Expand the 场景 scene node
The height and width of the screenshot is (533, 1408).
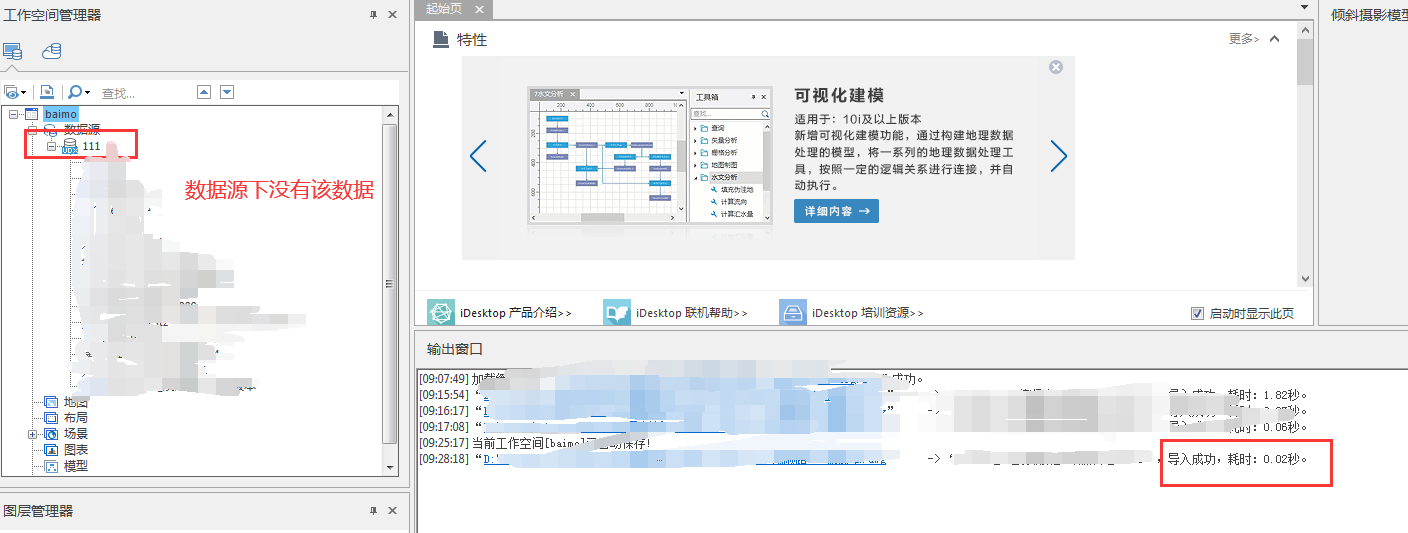pyautogui.click(x=33, y=434)
